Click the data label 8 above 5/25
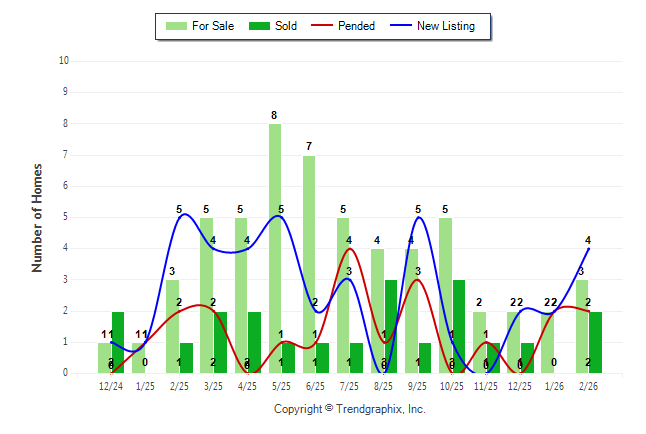646x434 pixels. [x=274, y=115]
